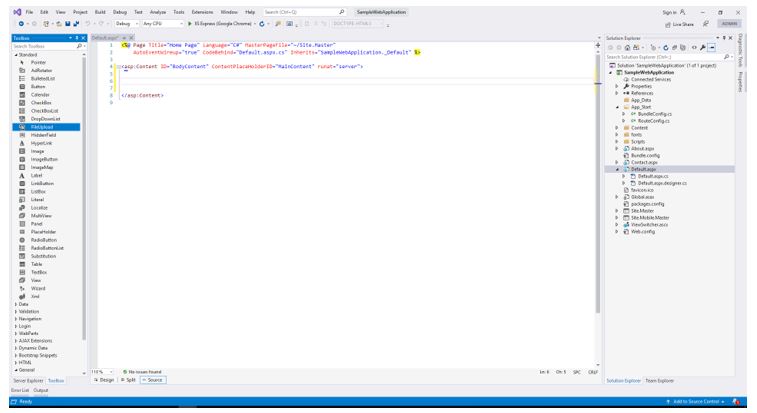The image size is (757, 413).
Task: Switch to Split view
Action: coord(128,380)
